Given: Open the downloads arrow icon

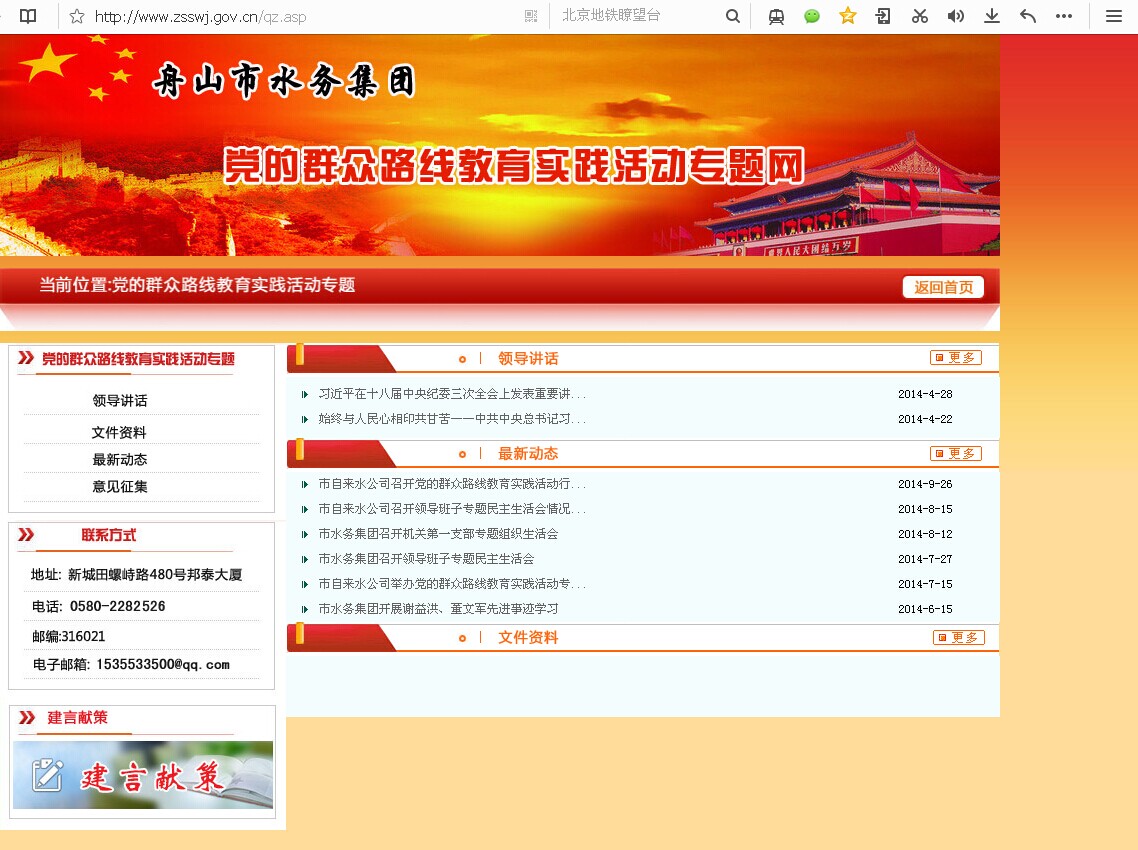Looking at the screenshot, I should tap(991, 16).
